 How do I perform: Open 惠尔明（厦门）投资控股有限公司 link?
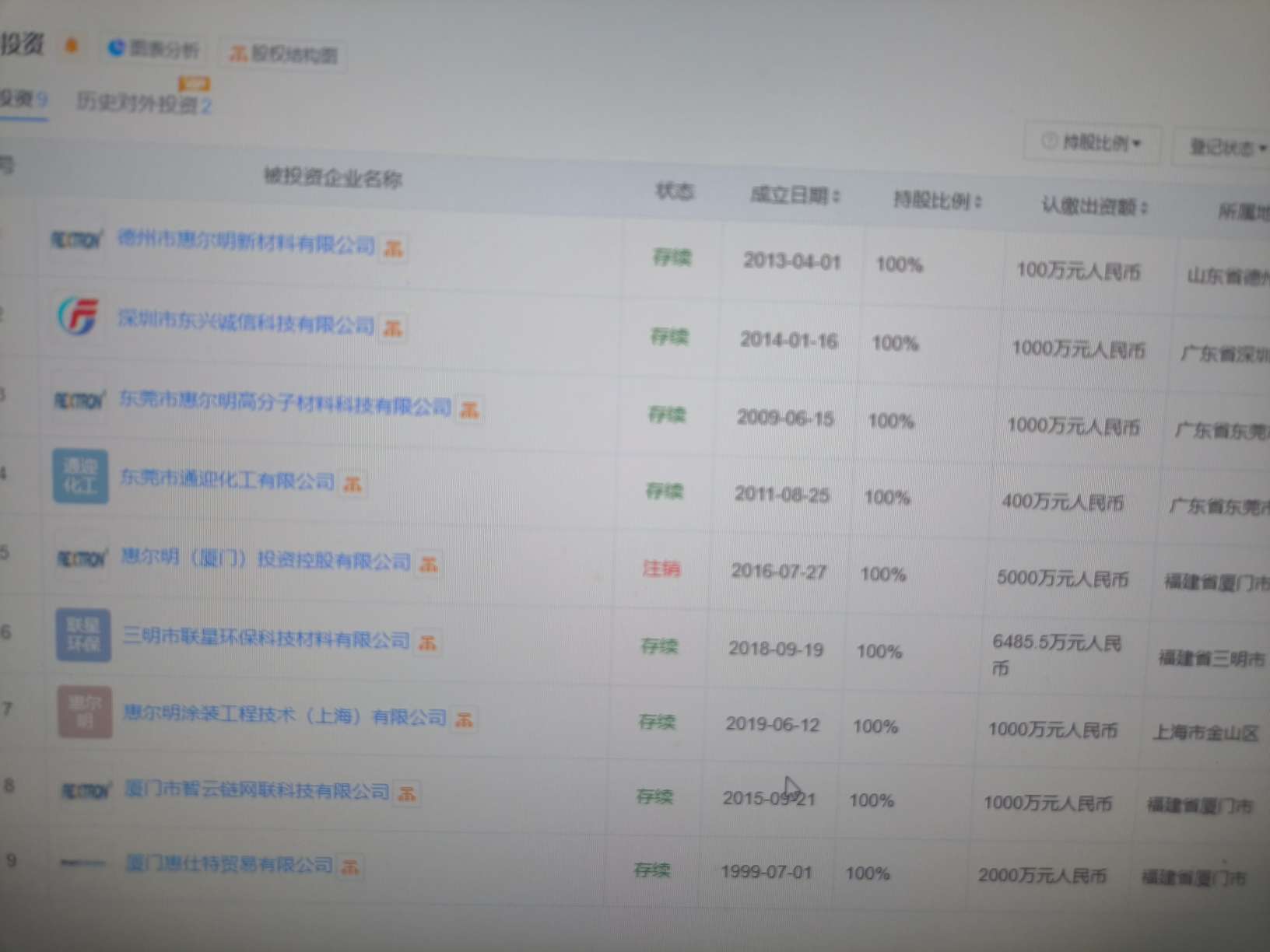point(265,558)
